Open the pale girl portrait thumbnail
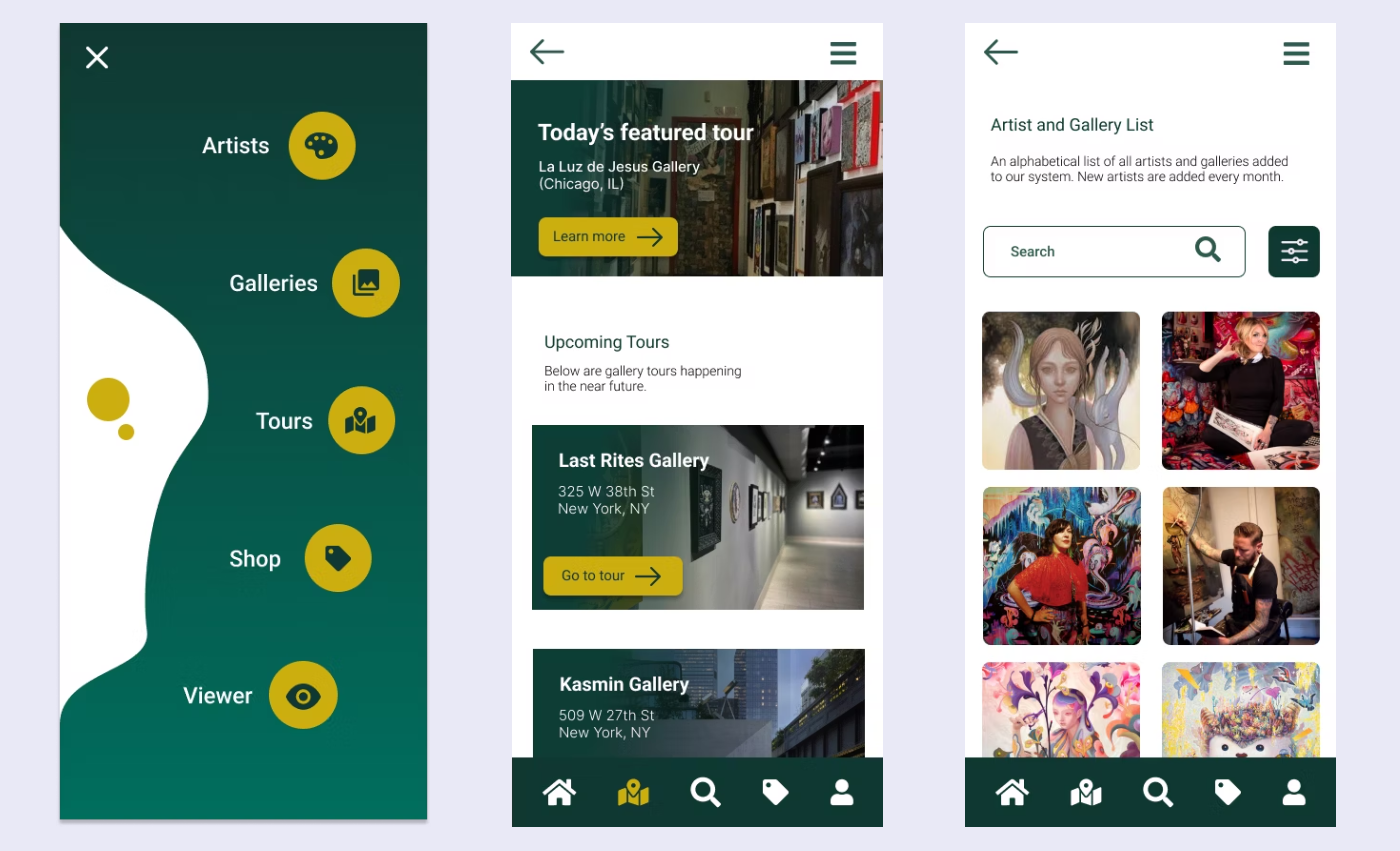This screenshot has height=851, width=1400. pyautogui.click(x=1061, y=391)
